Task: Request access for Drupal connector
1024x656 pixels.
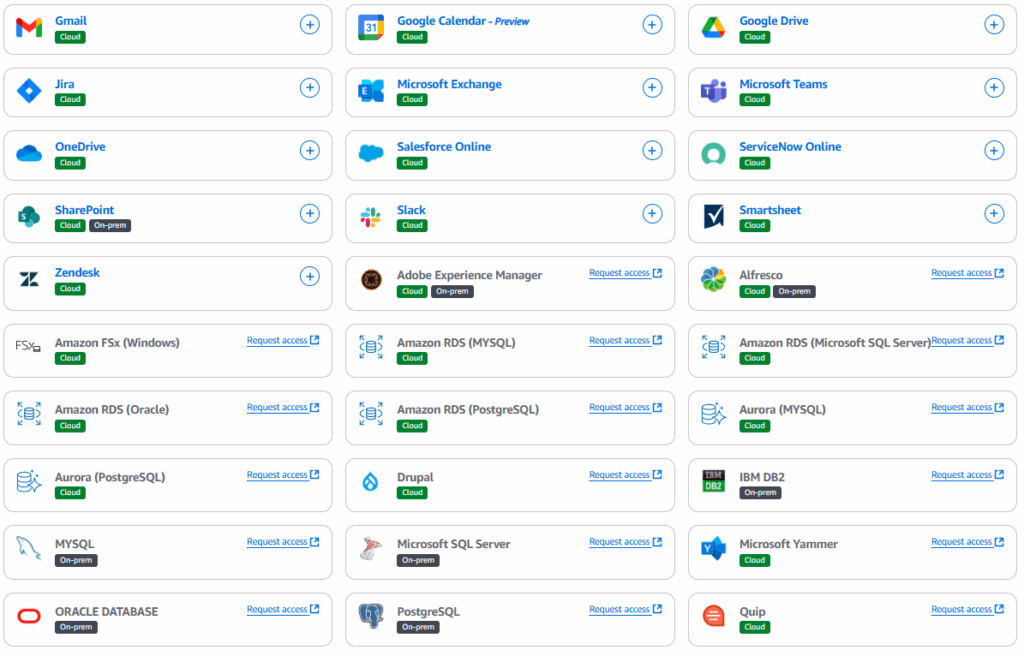Action: (626, 475)
